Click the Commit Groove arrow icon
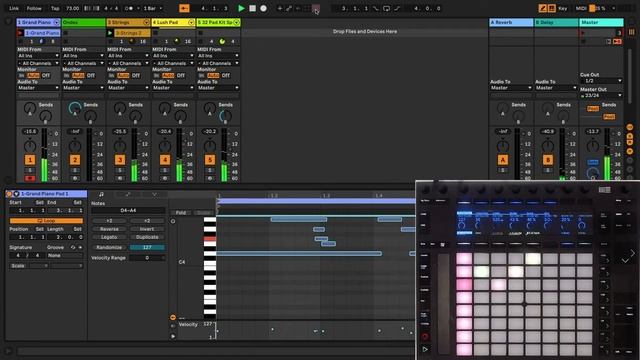Viewport: 640px width, 360px height. pos(80,247)
